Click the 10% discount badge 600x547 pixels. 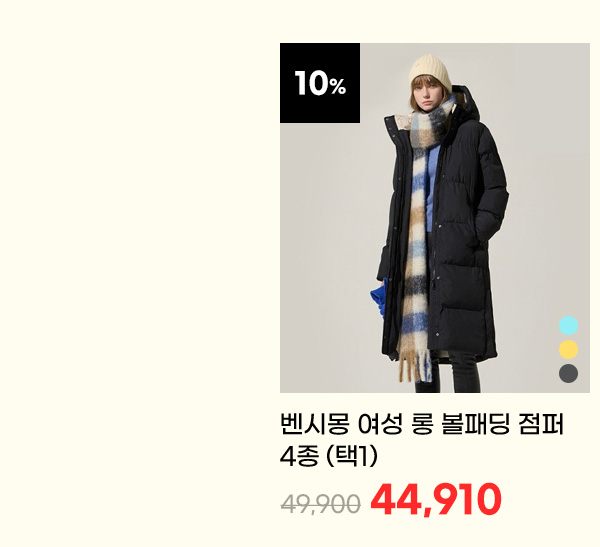click(x=320, y=83)
